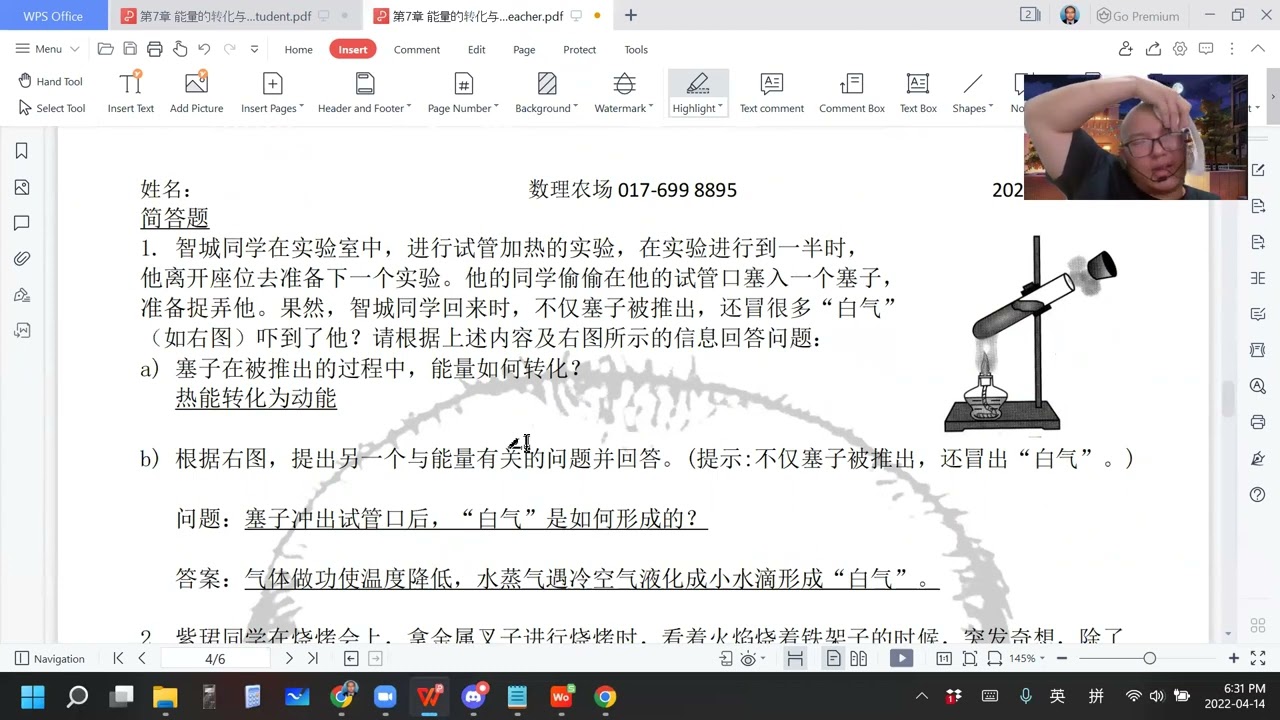Image resolution: width=1280 pixels, height=720 pixels.
Task: Click the Go Premium button
Action: (x=1138, y=16)
